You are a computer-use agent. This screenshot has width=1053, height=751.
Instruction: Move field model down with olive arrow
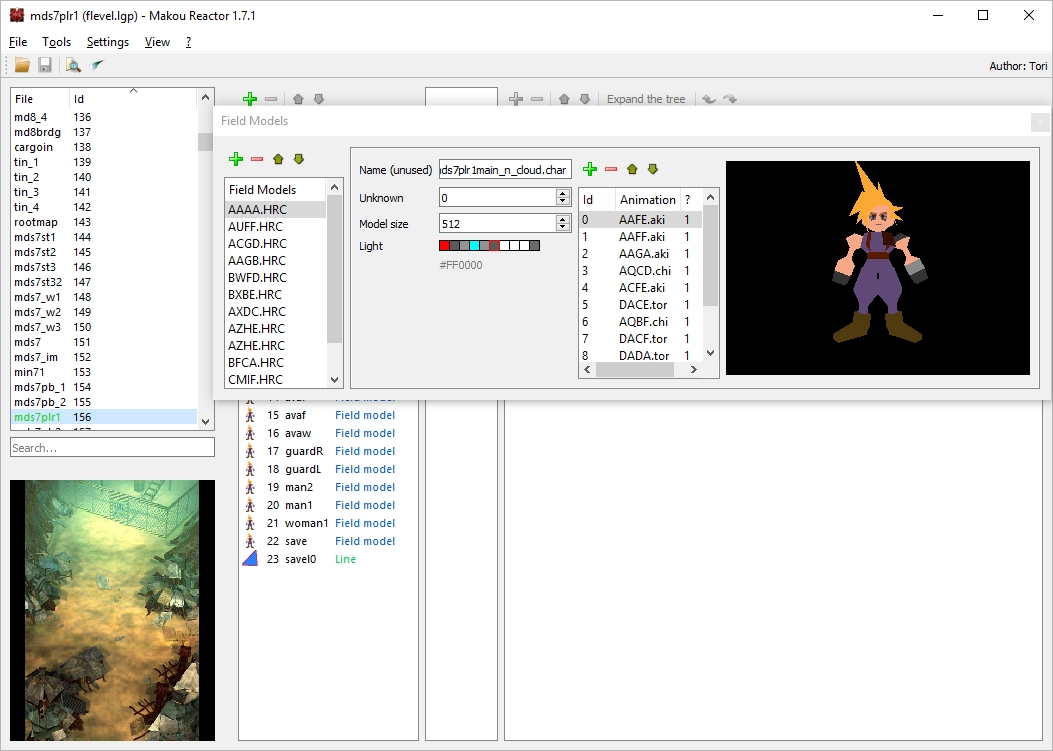299,159
